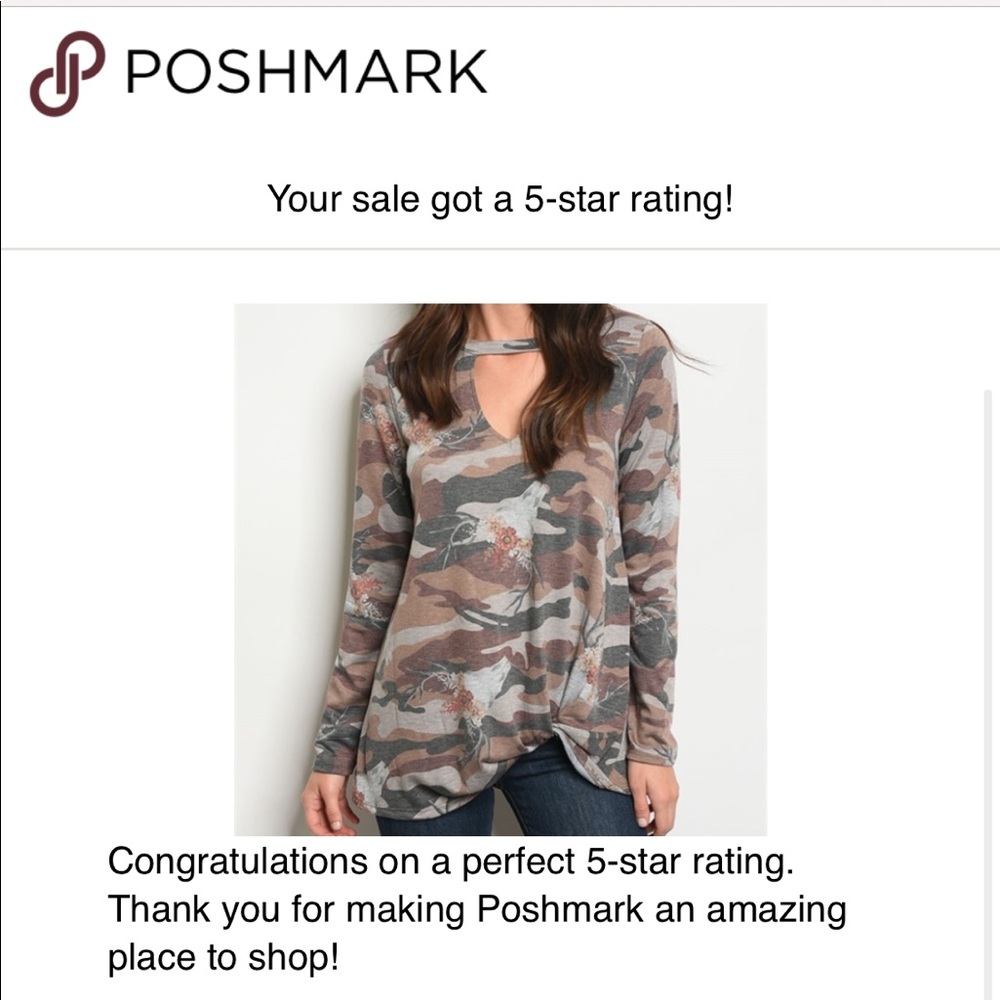Select the "Your sale got a 5-star rating!" heading
Viewport: 1000px width, 1000px height.
point(500,198)
